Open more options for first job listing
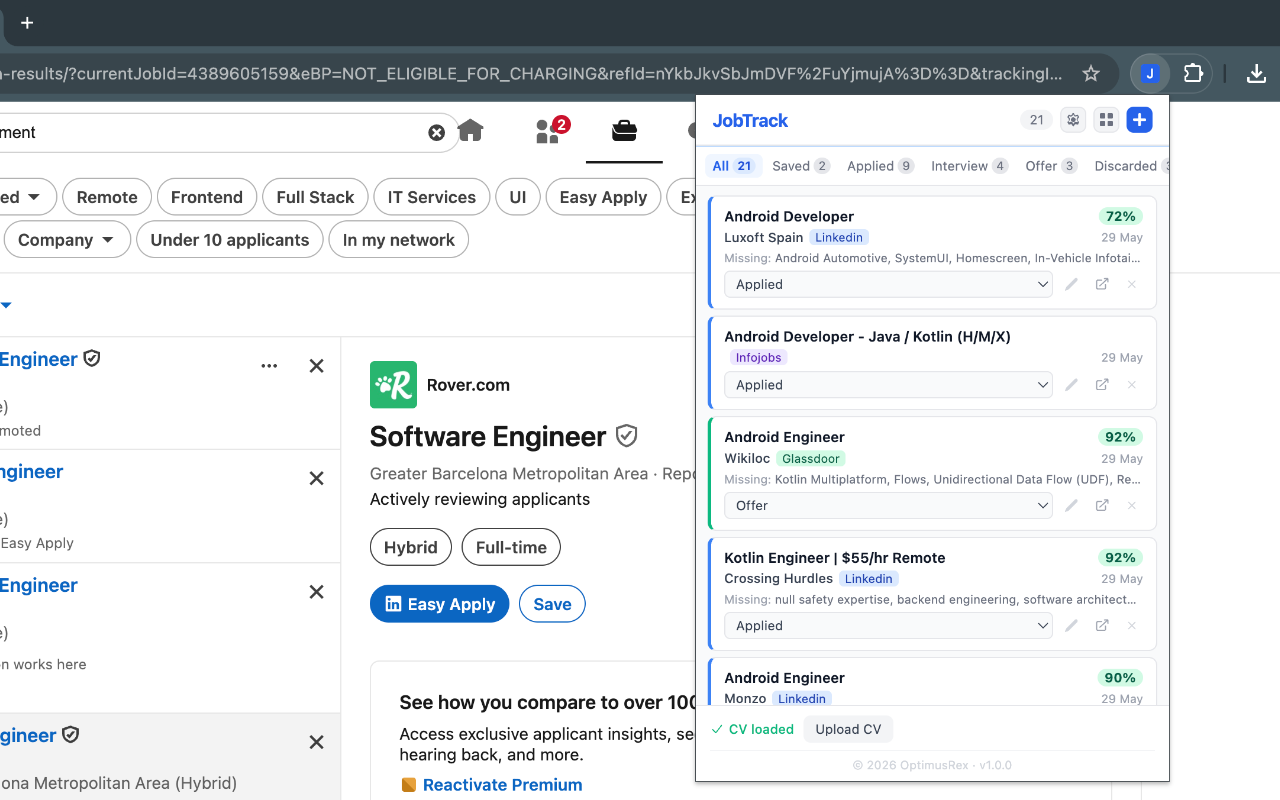1280x800 pixels. point(269,366)
